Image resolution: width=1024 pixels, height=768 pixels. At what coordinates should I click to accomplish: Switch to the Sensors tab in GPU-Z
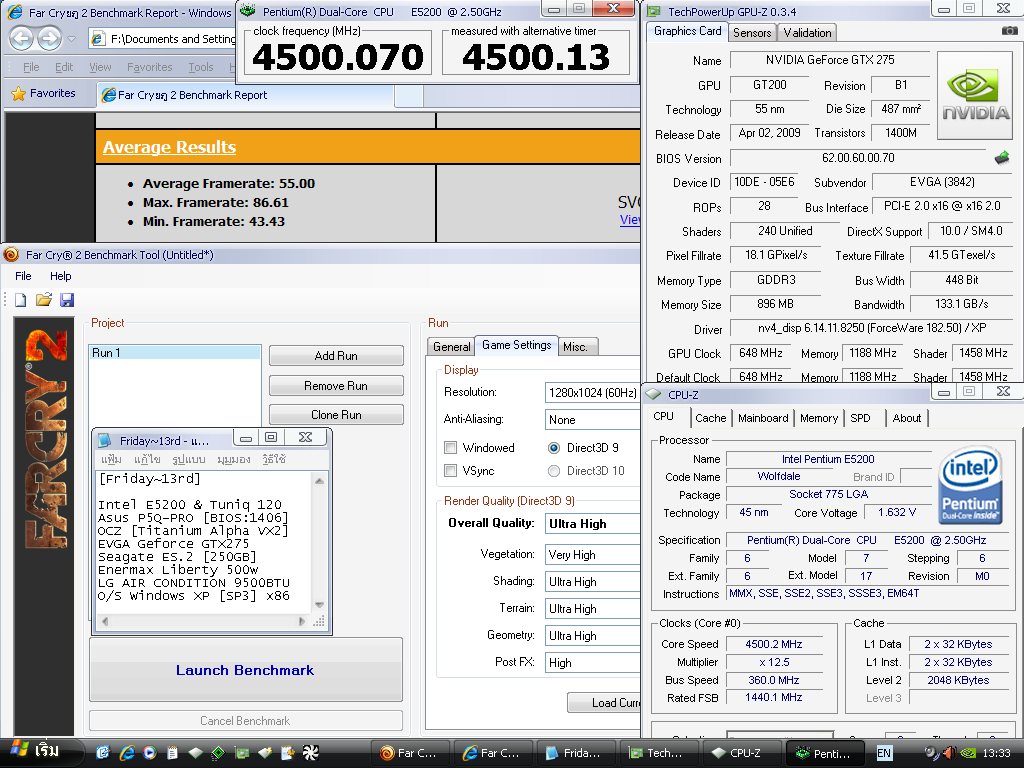752,33
